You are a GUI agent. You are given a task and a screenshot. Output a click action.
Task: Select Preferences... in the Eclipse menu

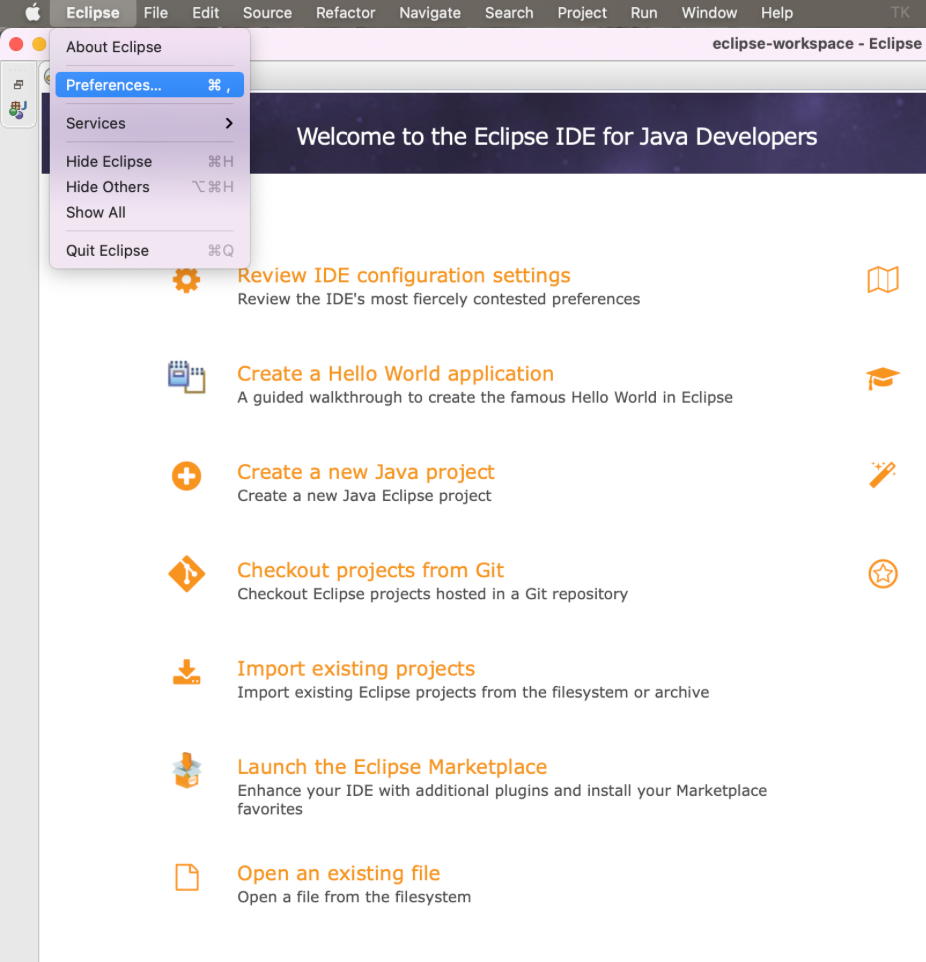150,85
